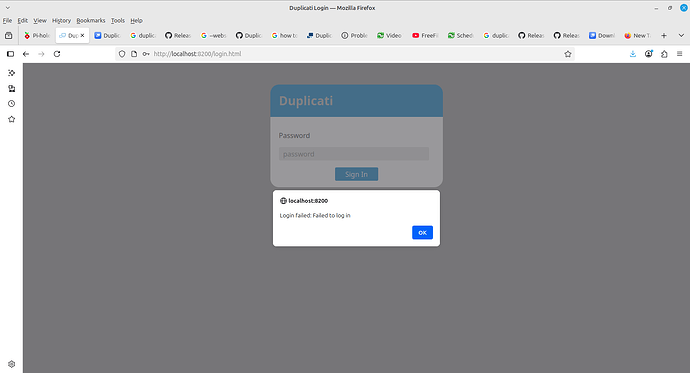Open a new tab with plus button
Image resolution: width=690 pixels, height=373 pixels.
[664, 36]
